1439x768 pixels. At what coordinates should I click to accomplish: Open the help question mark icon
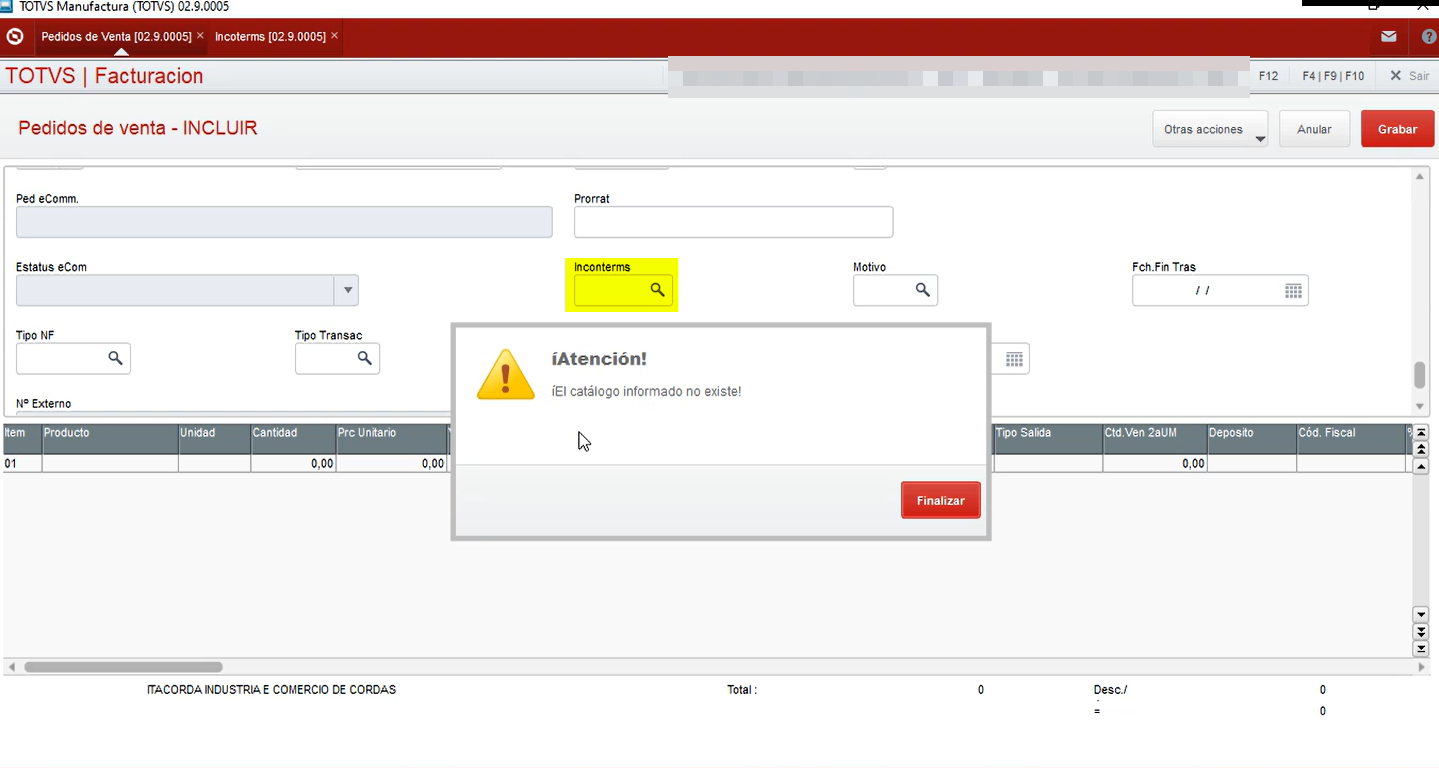pyautogui.click(x=1428, y=36)
